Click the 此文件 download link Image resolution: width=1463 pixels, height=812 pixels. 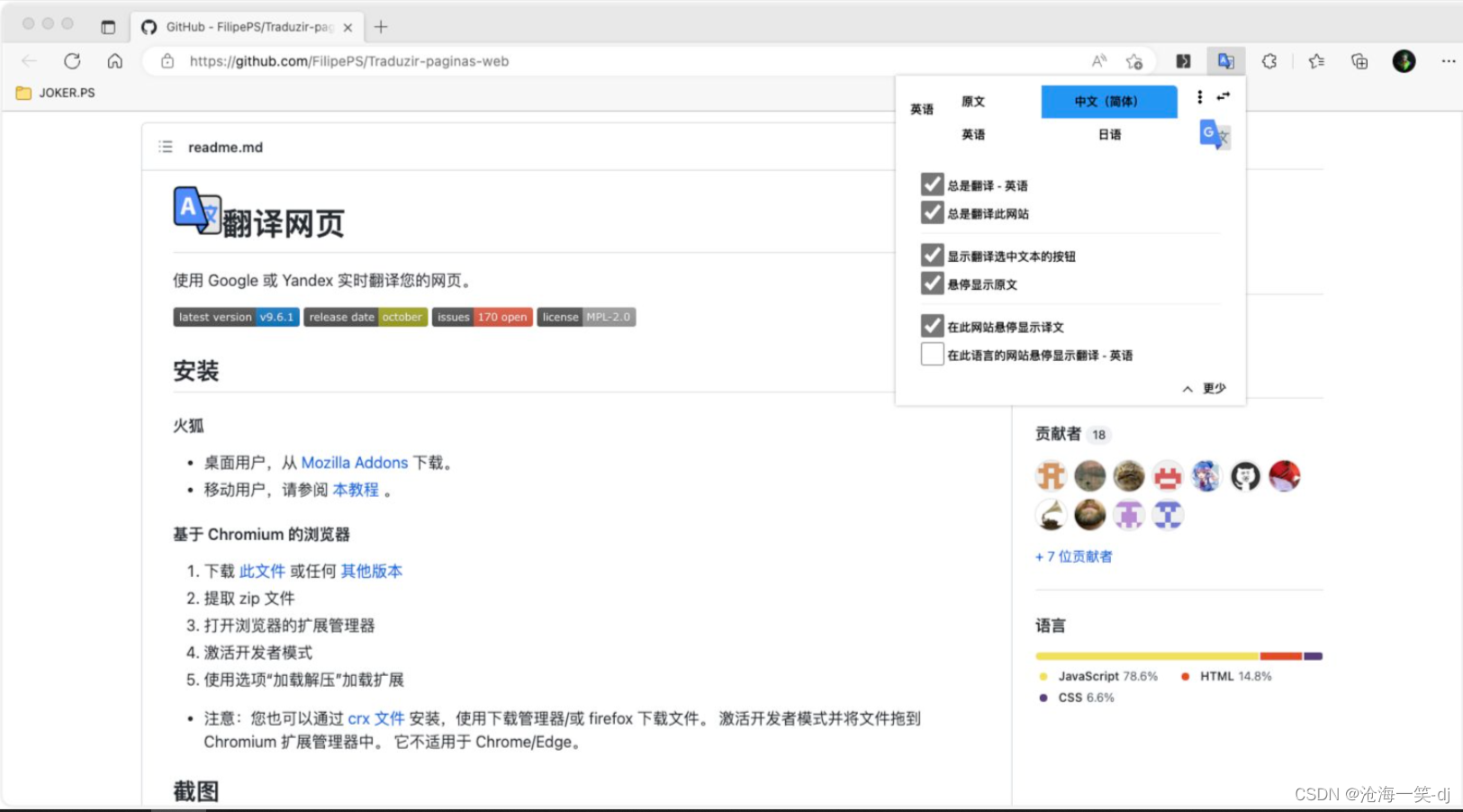pyautogui.click(x=262, y=571)
